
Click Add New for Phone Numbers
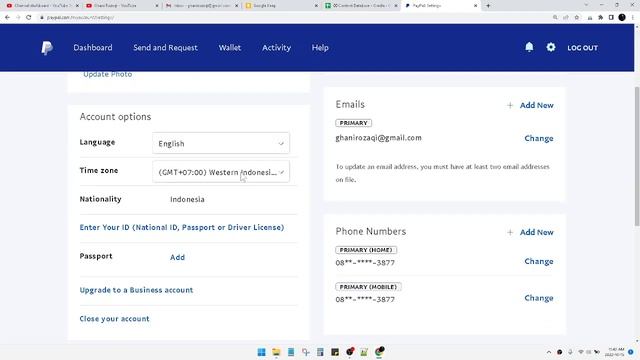pyautogui.click(x=536, y=232)
